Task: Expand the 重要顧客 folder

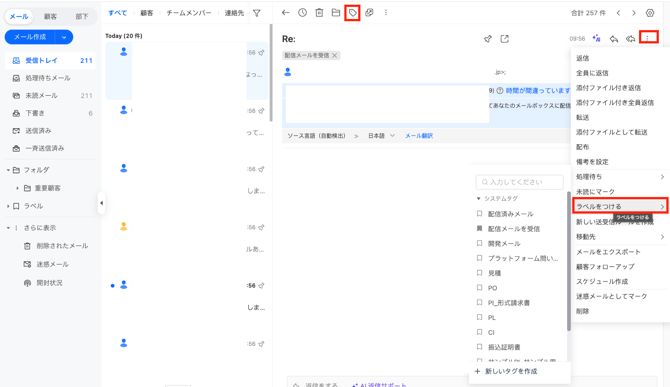Action: [x=18, y=188]
